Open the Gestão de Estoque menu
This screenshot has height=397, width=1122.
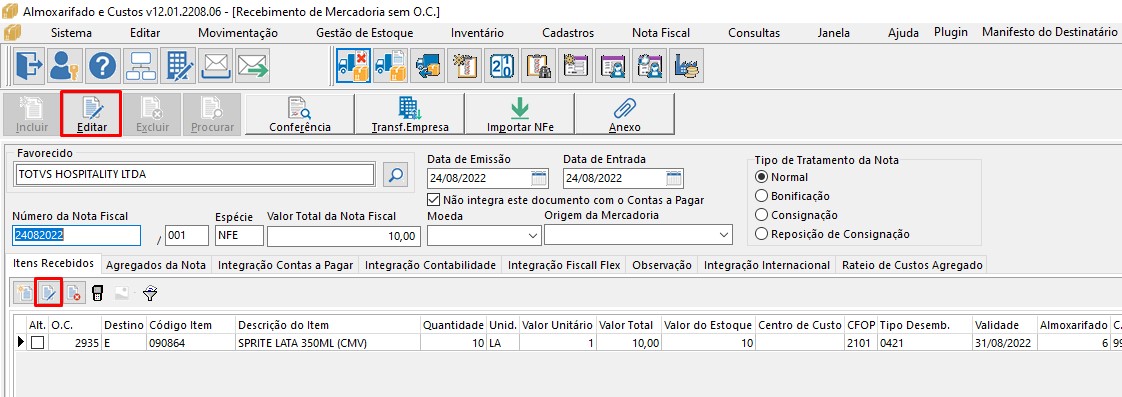click(364, 32)
